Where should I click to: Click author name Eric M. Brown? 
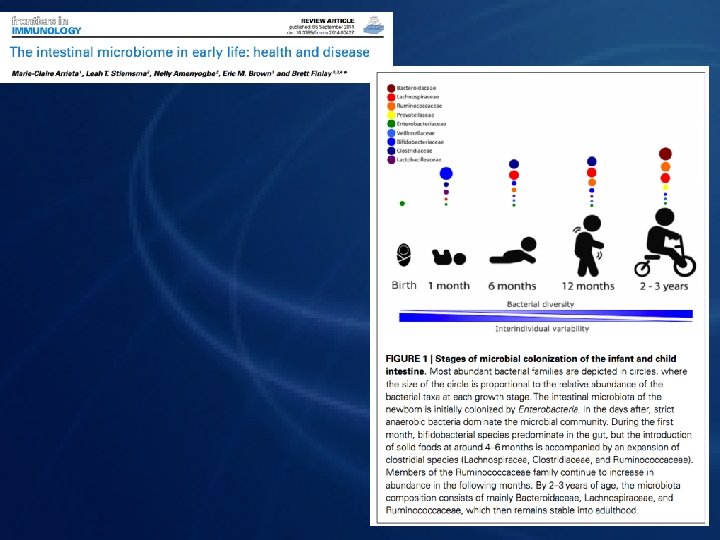point(248,73)
